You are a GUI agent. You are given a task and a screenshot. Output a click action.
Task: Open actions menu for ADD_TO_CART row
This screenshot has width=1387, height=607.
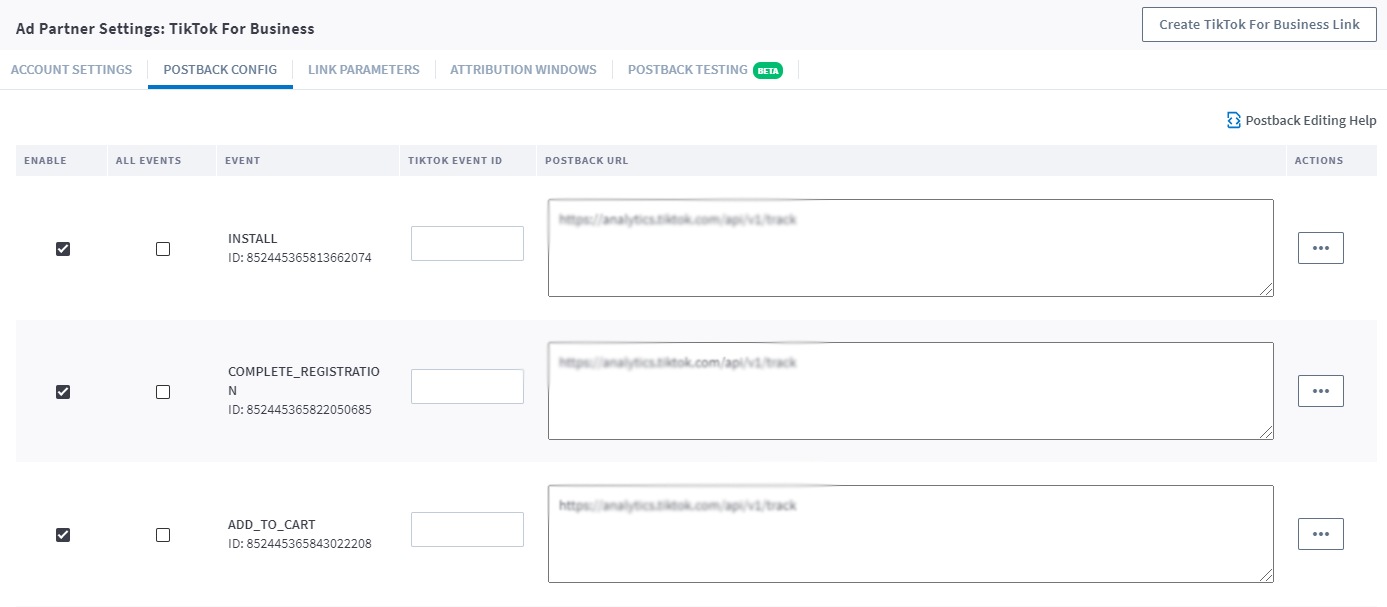pyautogui.click(x=1320, y=534)
